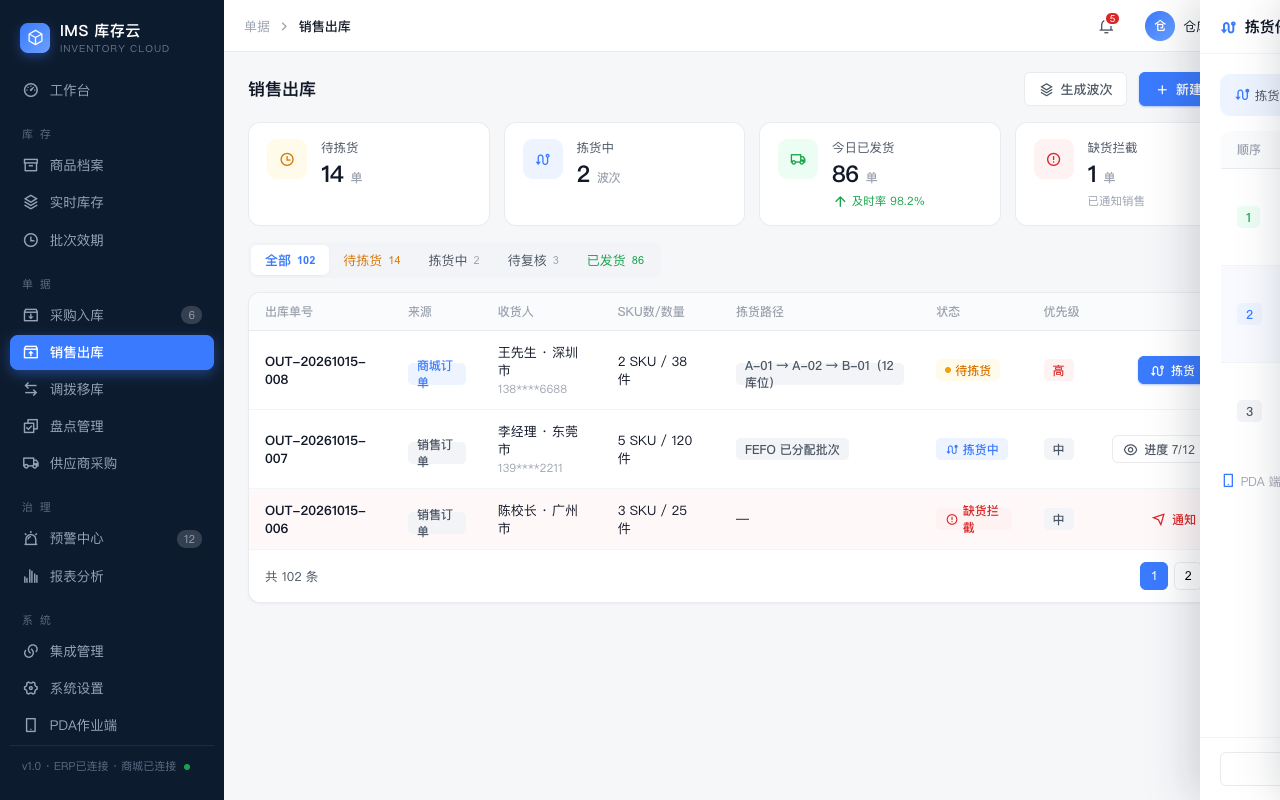Select the 全部 102 tab
The height and width of the screenshot is (800, 1280).
(290, 260)
